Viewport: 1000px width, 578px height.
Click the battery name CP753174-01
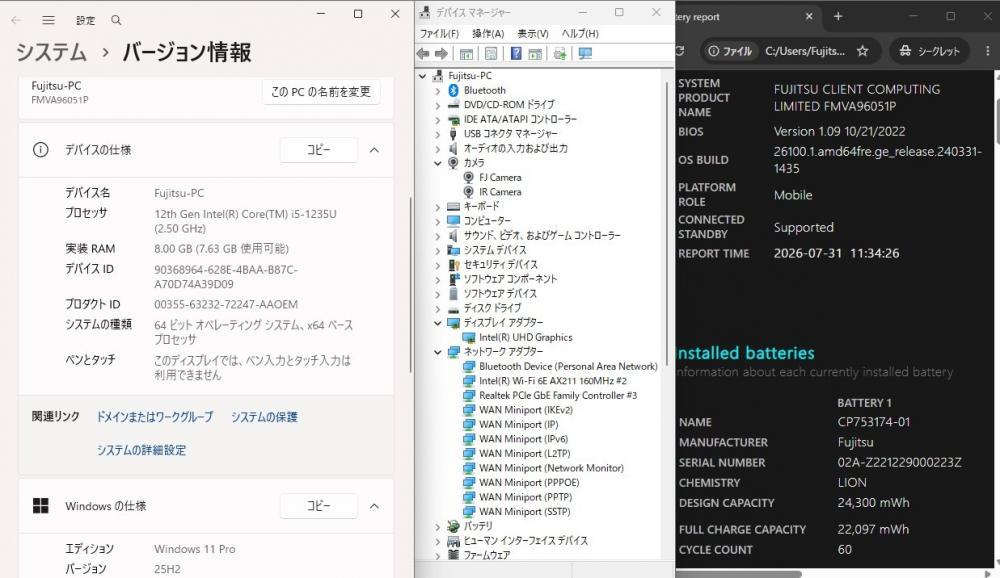click(x=874, y=422)
